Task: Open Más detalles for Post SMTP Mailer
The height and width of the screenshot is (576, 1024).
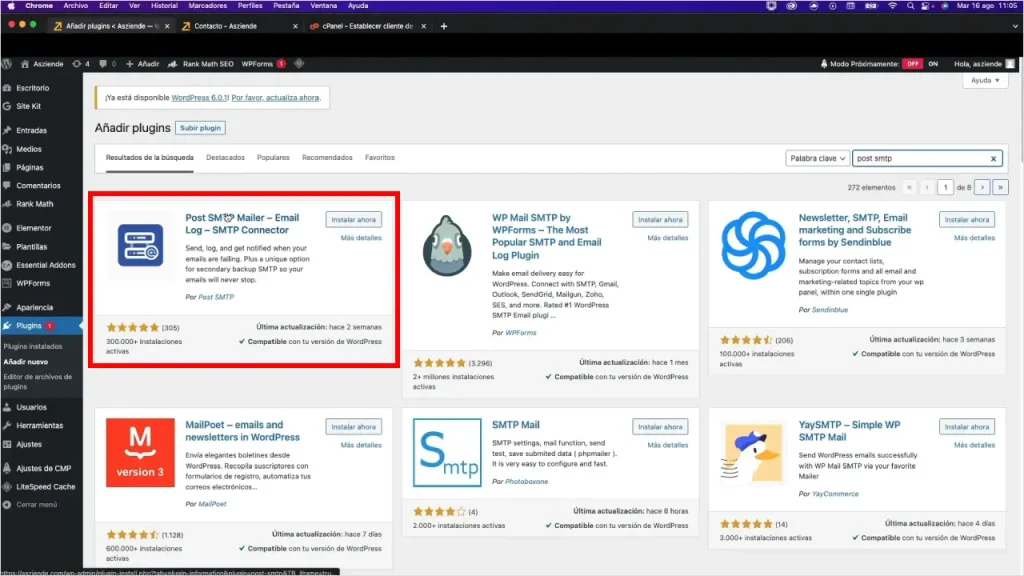Action: pyautogui.click(x=360, y=238)
